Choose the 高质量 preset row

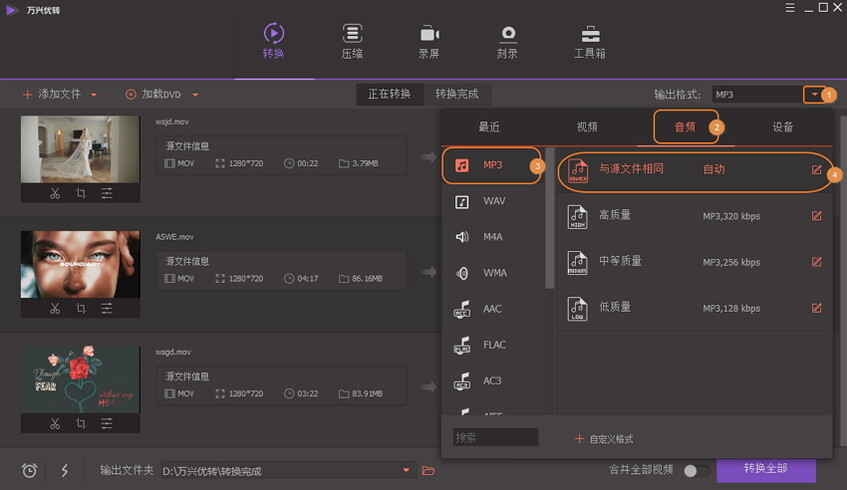[x=695, y=216]
